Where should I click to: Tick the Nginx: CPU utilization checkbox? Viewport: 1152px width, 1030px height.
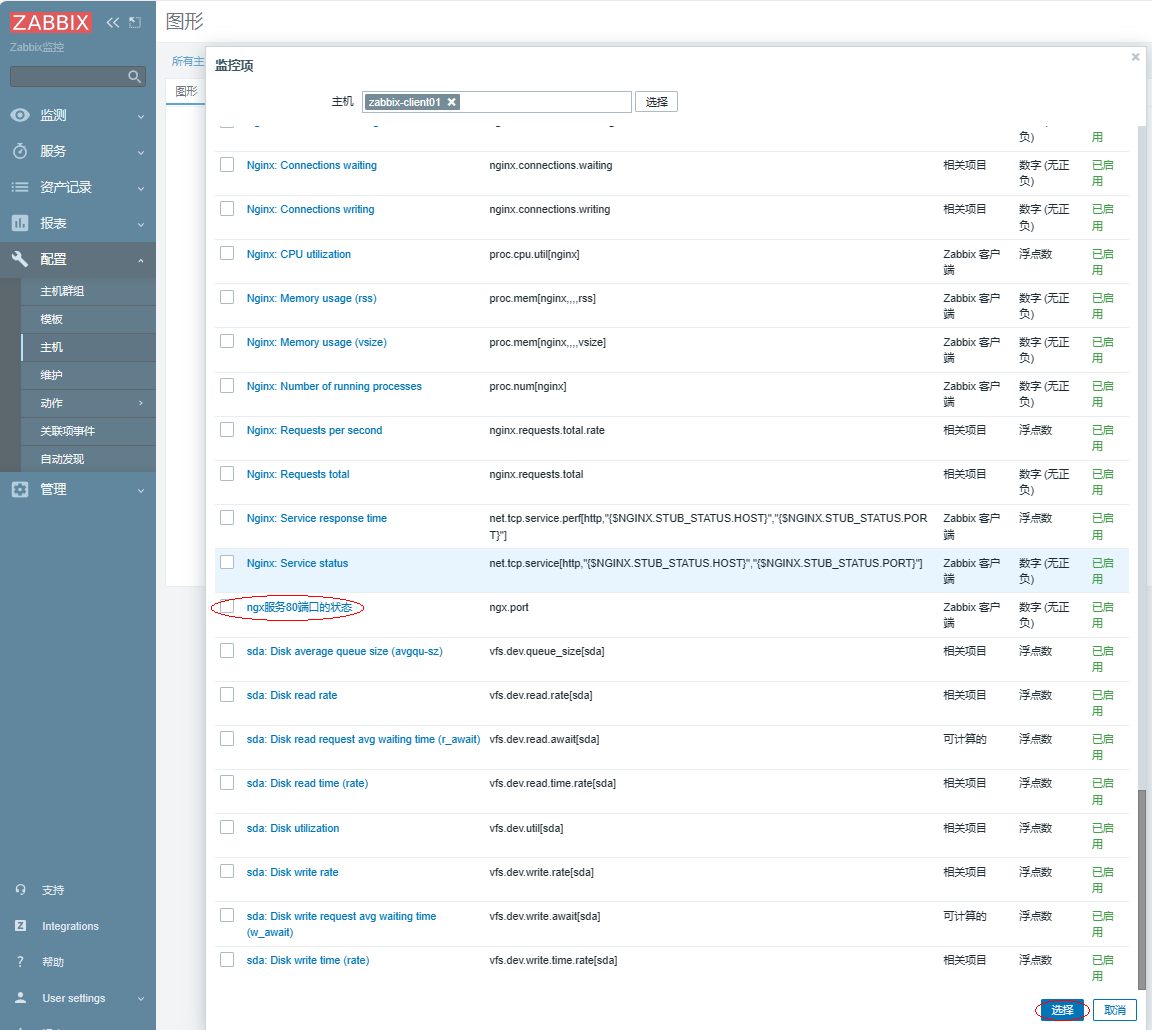[227, 253]
